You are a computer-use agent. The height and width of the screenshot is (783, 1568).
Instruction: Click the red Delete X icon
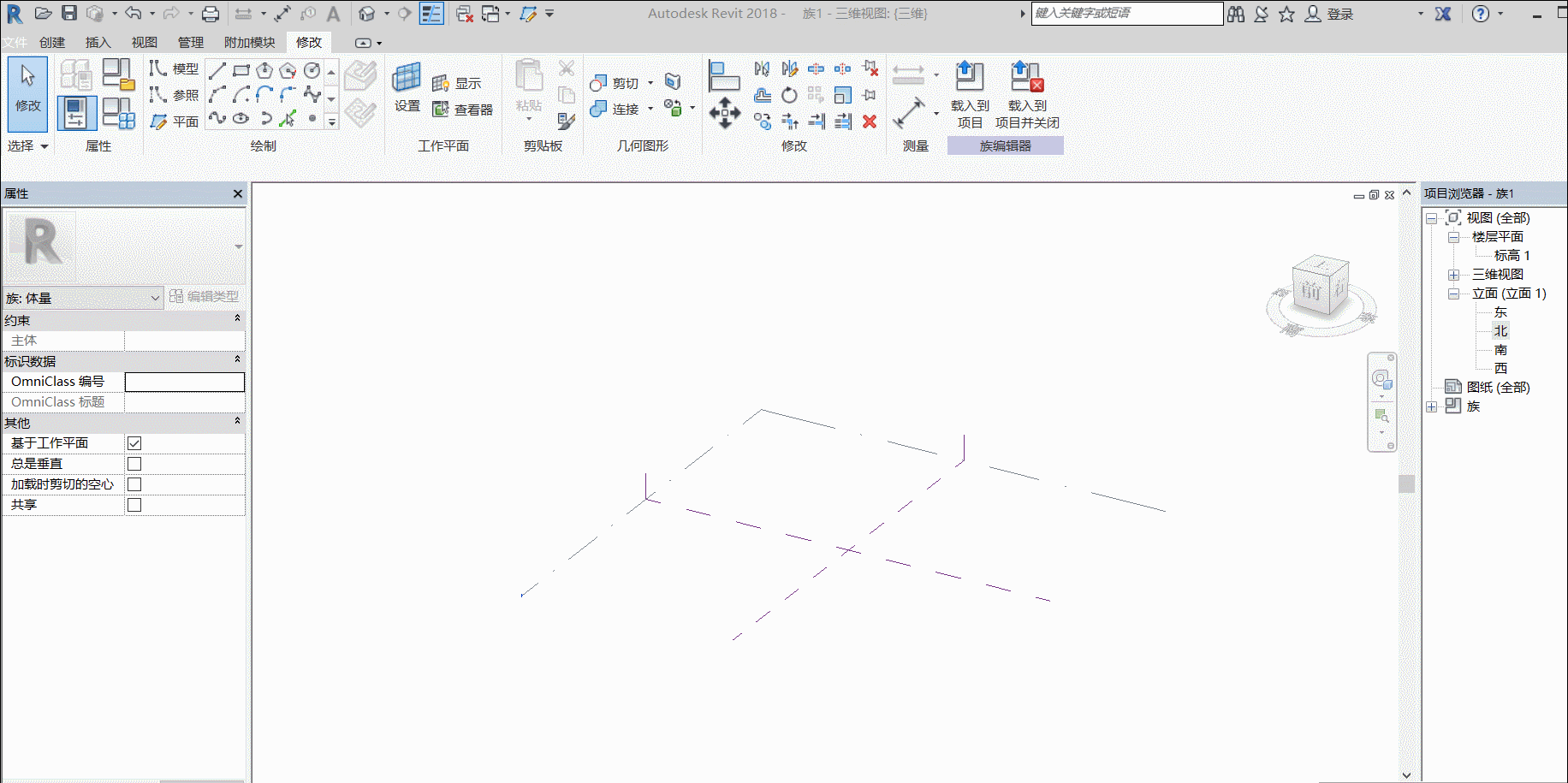click(870, 122)
